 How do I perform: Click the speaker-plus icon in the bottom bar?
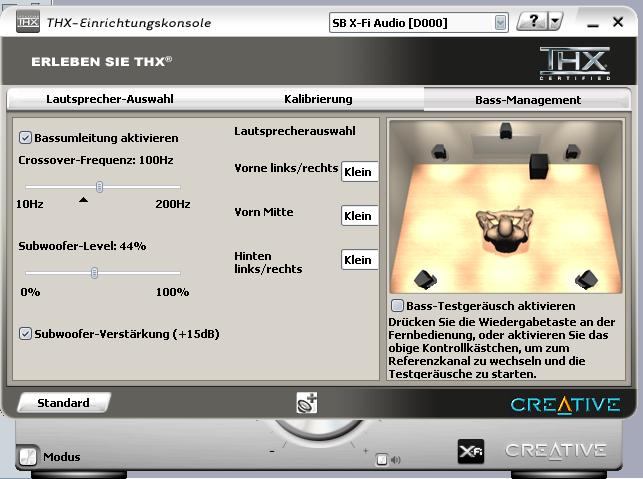coord(307,403)
